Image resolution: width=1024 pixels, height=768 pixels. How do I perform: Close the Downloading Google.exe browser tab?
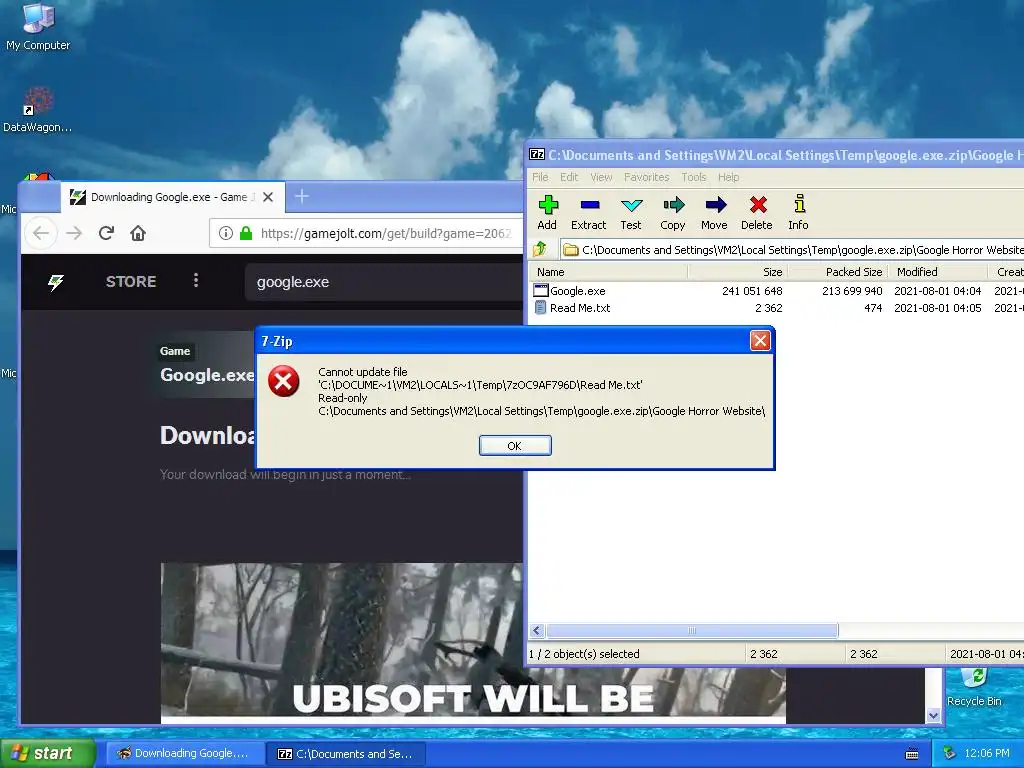268,197
